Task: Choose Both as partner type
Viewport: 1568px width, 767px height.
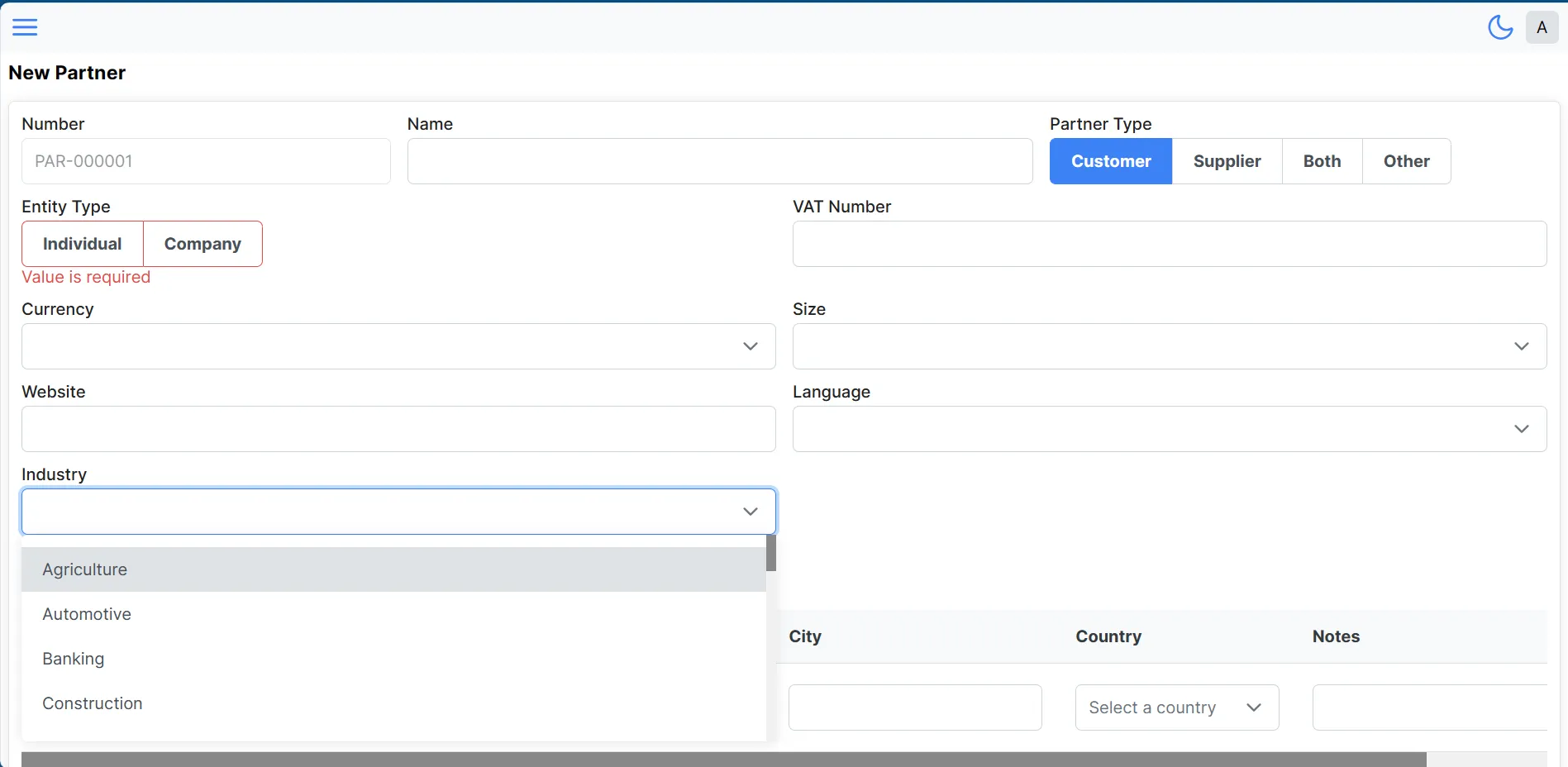Action: point(1322,161)
